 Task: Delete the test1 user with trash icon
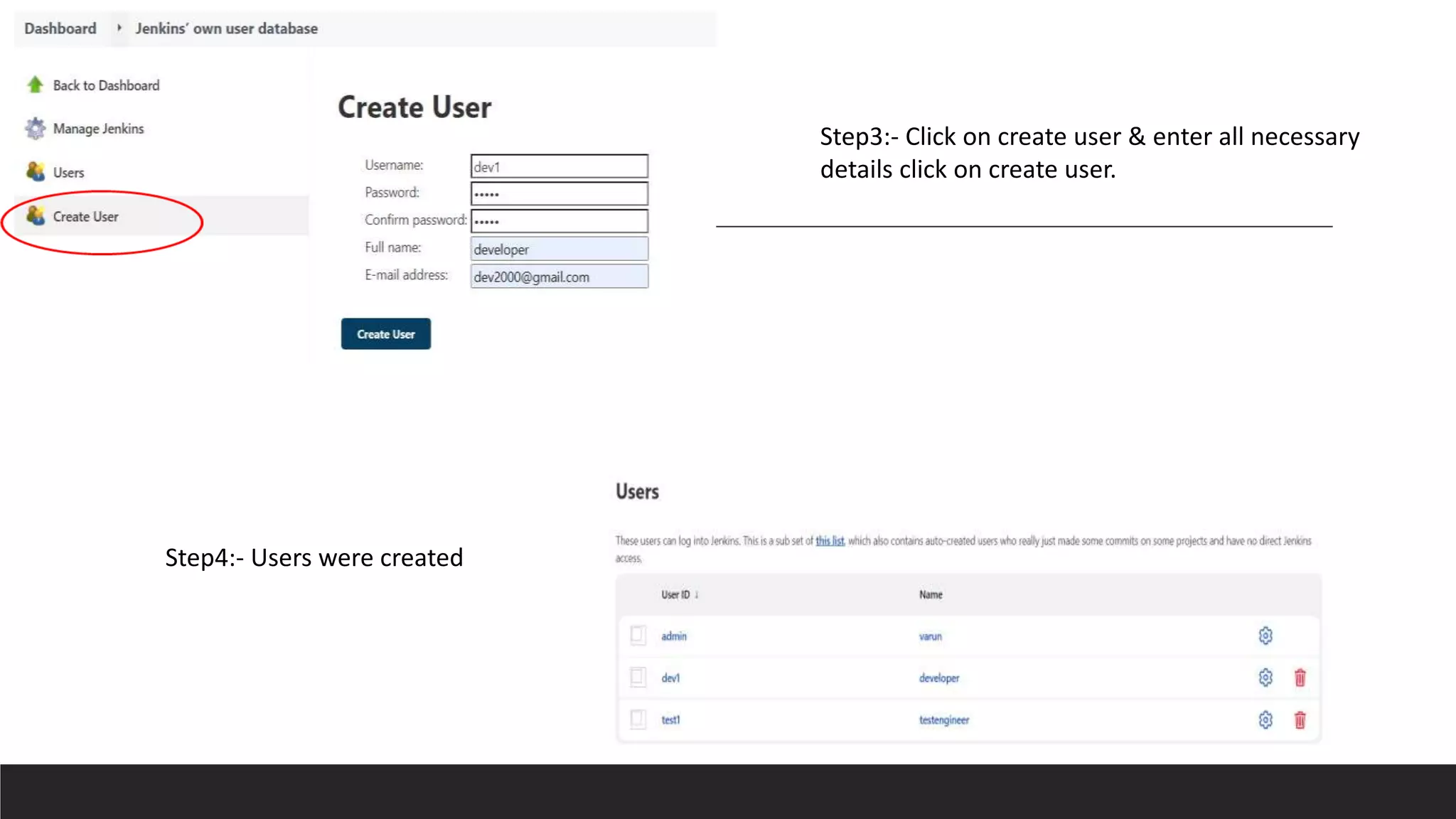[1300, 720]
